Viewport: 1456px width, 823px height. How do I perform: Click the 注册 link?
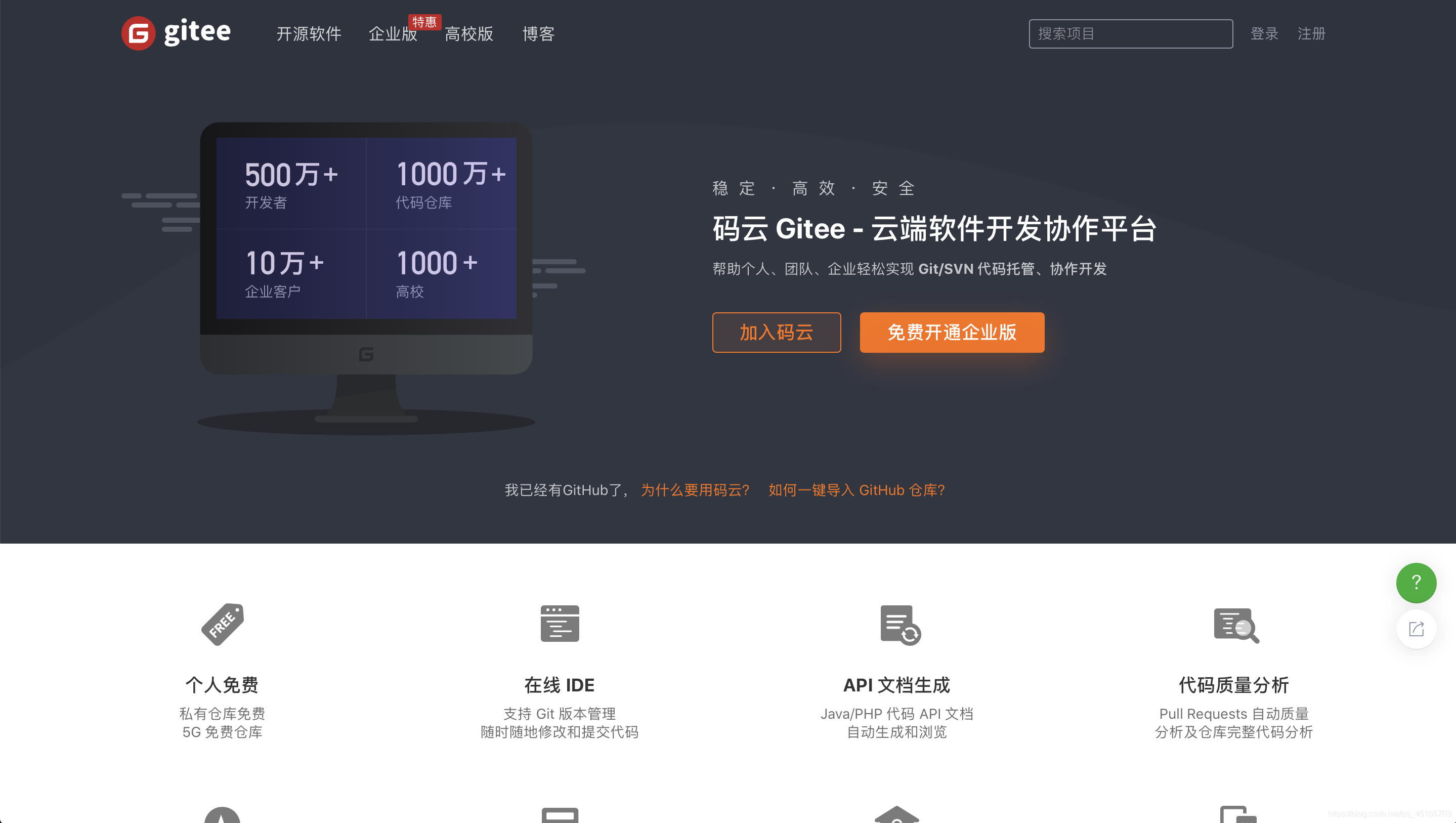(1311, 34)
